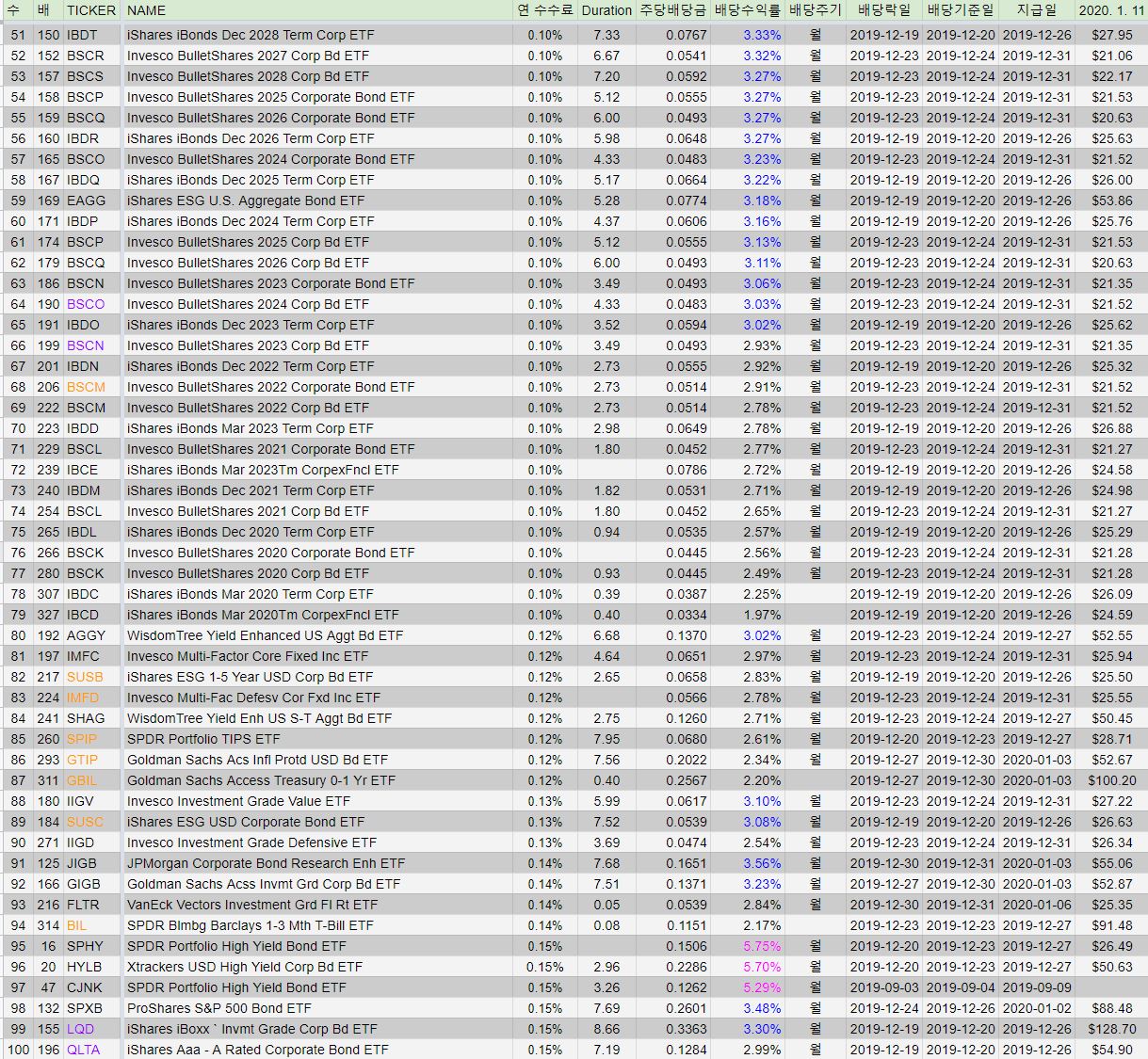Click the 2019-09-03 ex-dividend date cell
Viewport: 1148px width, 1059px height.
883,987
